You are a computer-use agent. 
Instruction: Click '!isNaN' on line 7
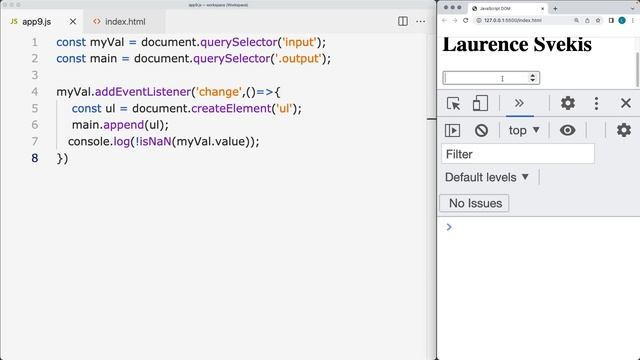click(x=153, y=141)
